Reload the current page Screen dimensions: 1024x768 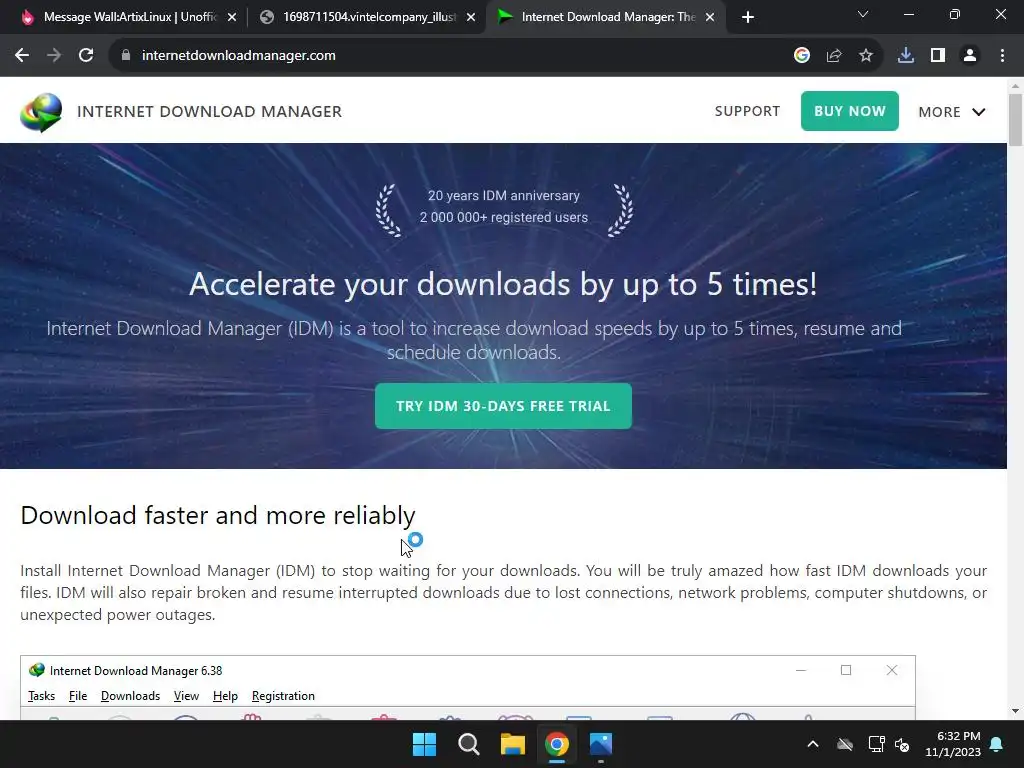click(x=86, y=56)
